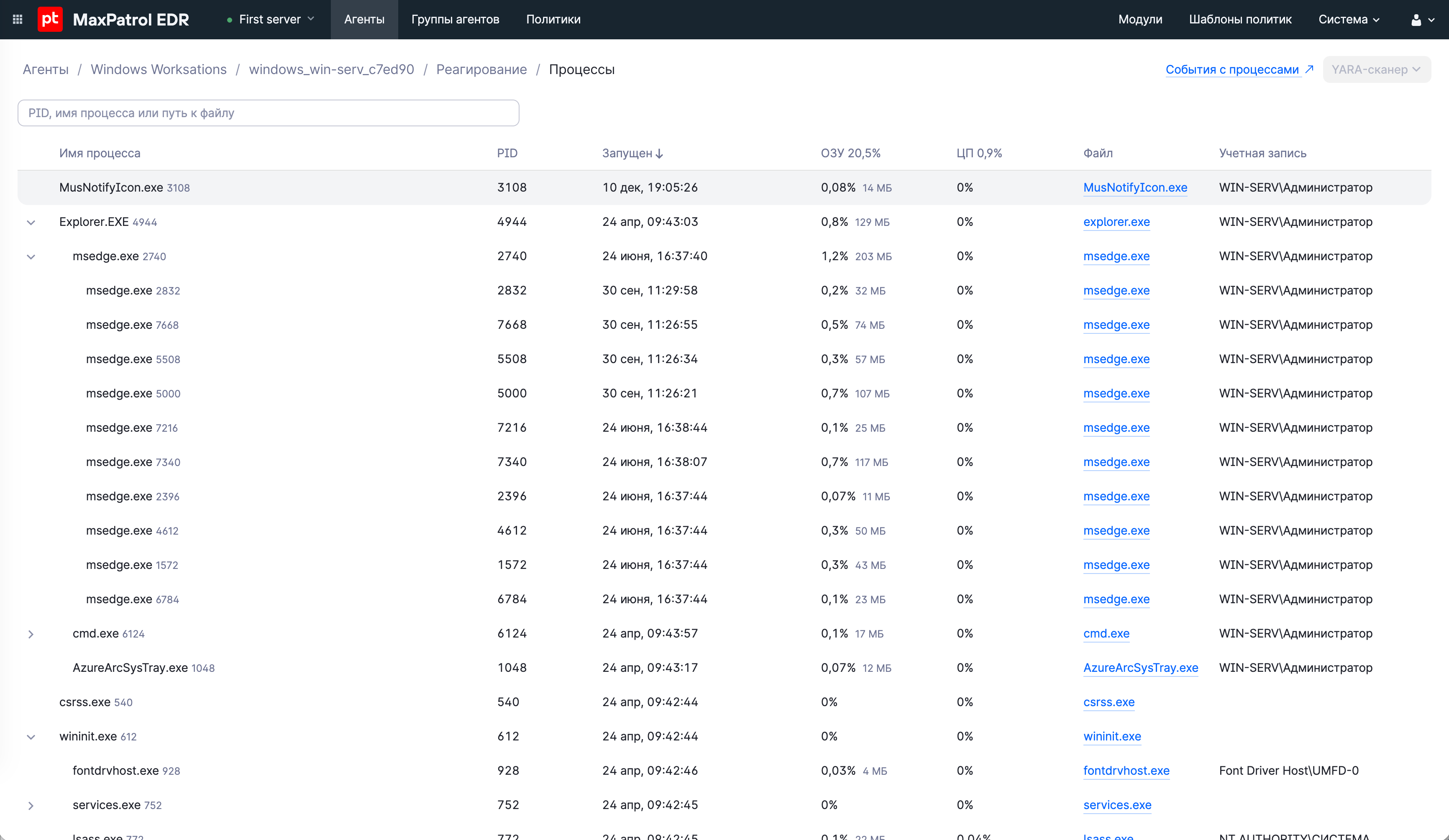Click the sort arrow next to Запущен
Image resolution: width=1449 pixels, height=840 pixels.
click(x=660, y=154)
